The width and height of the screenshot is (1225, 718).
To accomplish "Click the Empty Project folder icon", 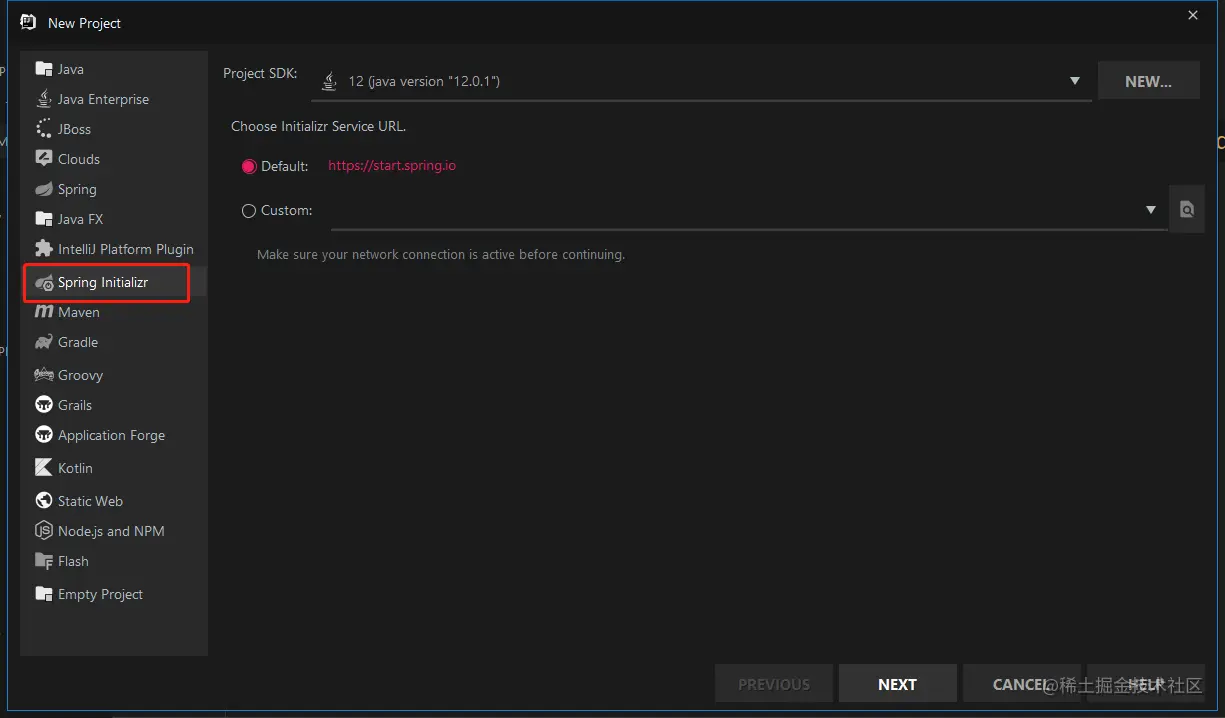I will click(43, 594).
